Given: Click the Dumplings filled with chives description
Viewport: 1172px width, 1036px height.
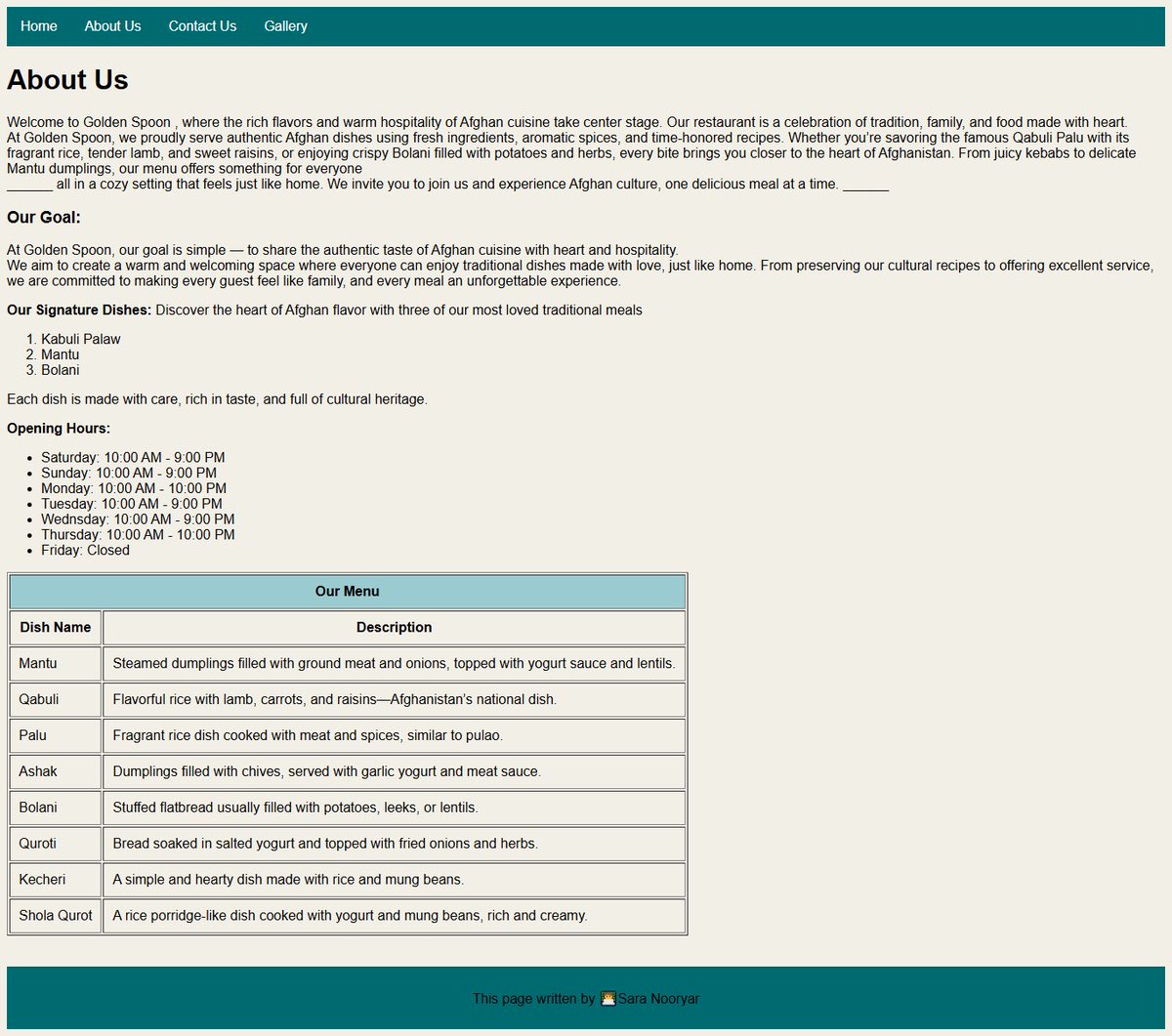Looking at the screenshot, I should point(395,772).
